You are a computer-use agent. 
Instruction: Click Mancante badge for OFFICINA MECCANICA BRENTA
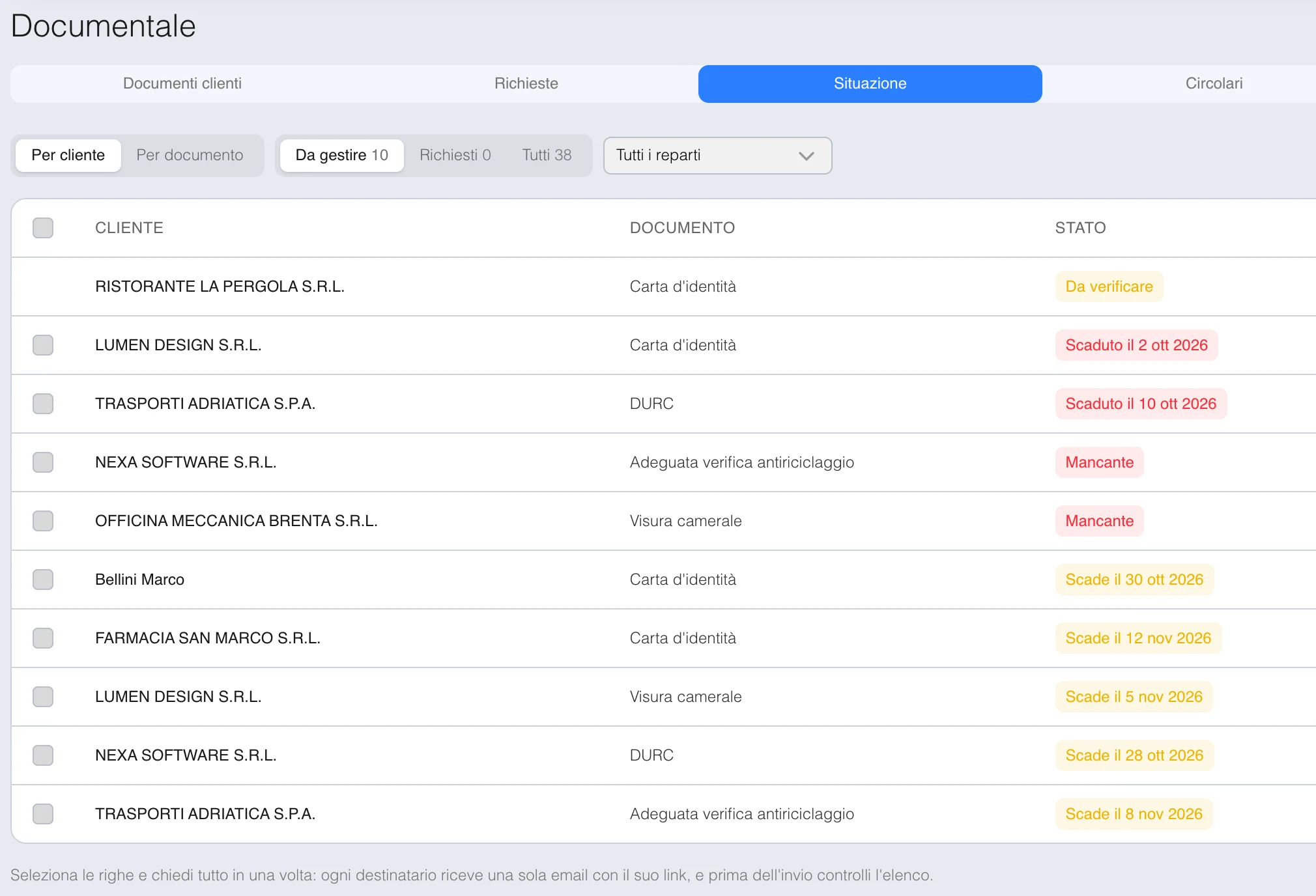(1099, 521)
